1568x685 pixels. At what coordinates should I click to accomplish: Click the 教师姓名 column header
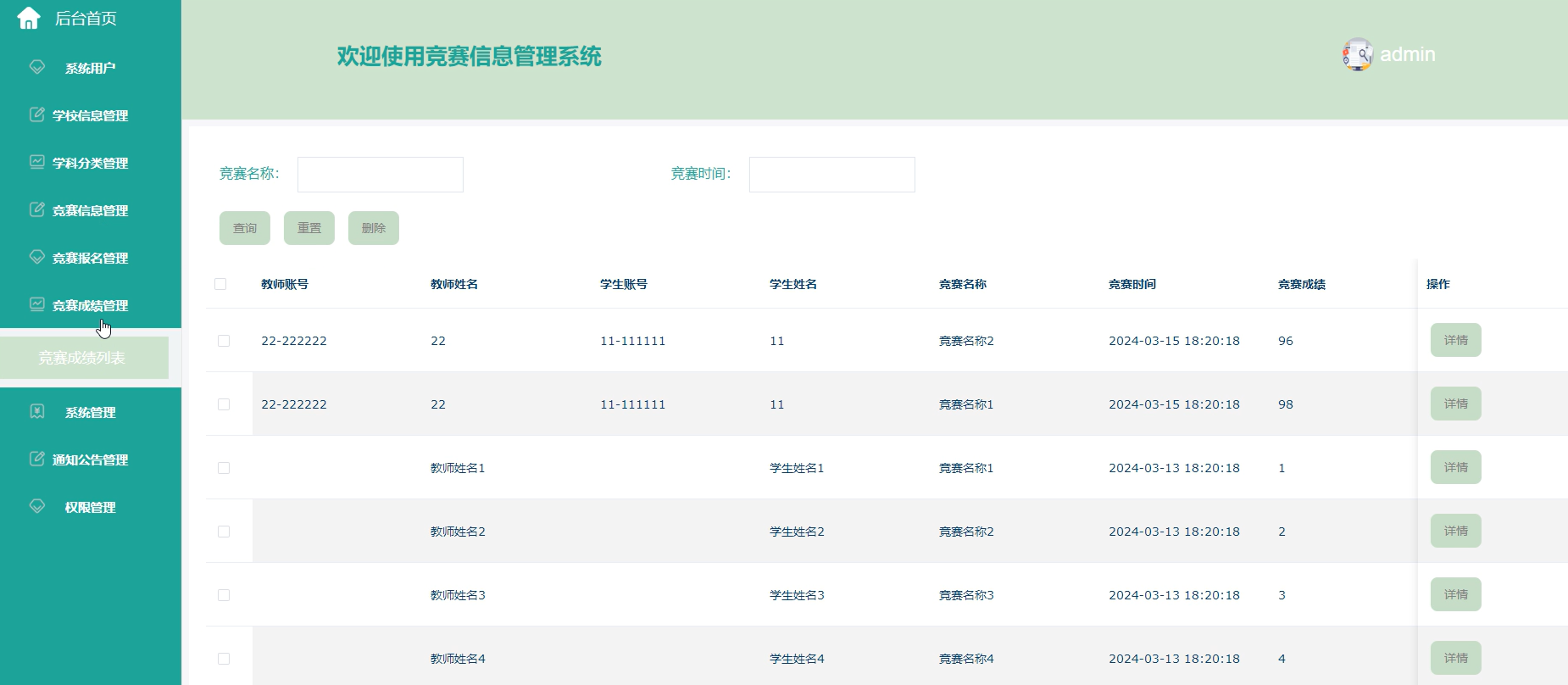click(454, 284)
